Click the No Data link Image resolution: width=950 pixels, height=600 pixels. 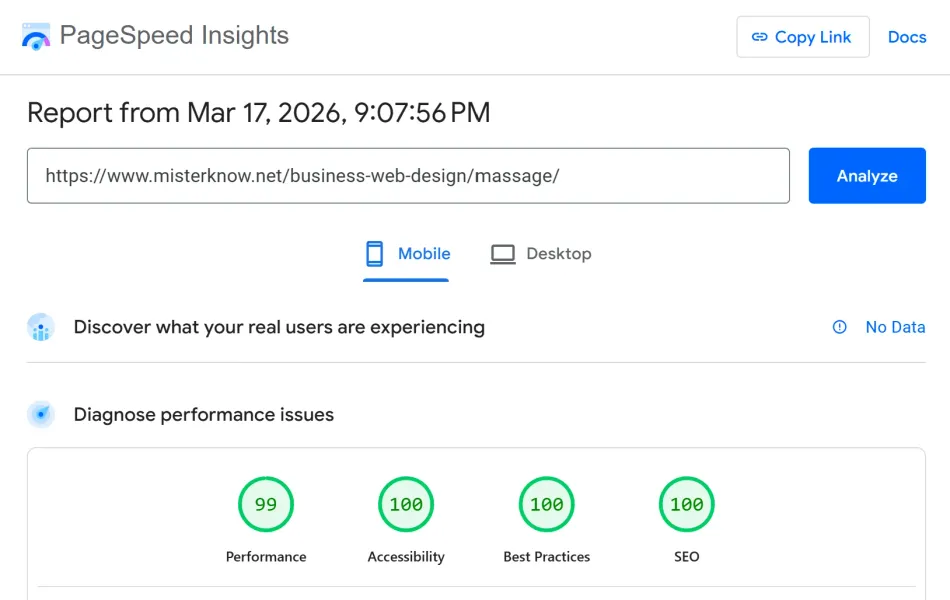895,327
